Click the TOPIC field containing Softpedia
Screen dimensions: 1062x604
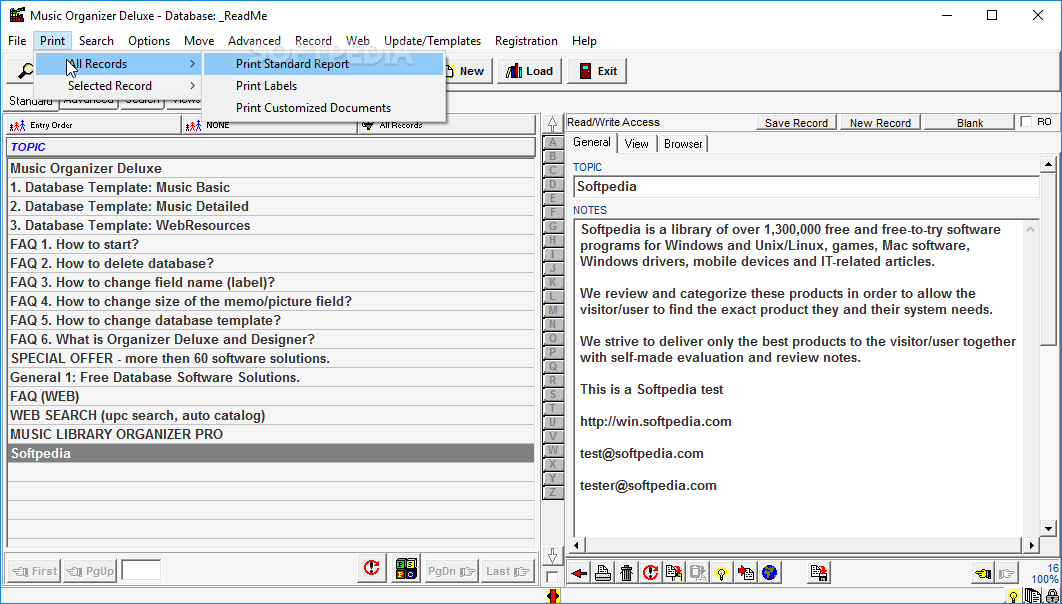coord(806,187)
